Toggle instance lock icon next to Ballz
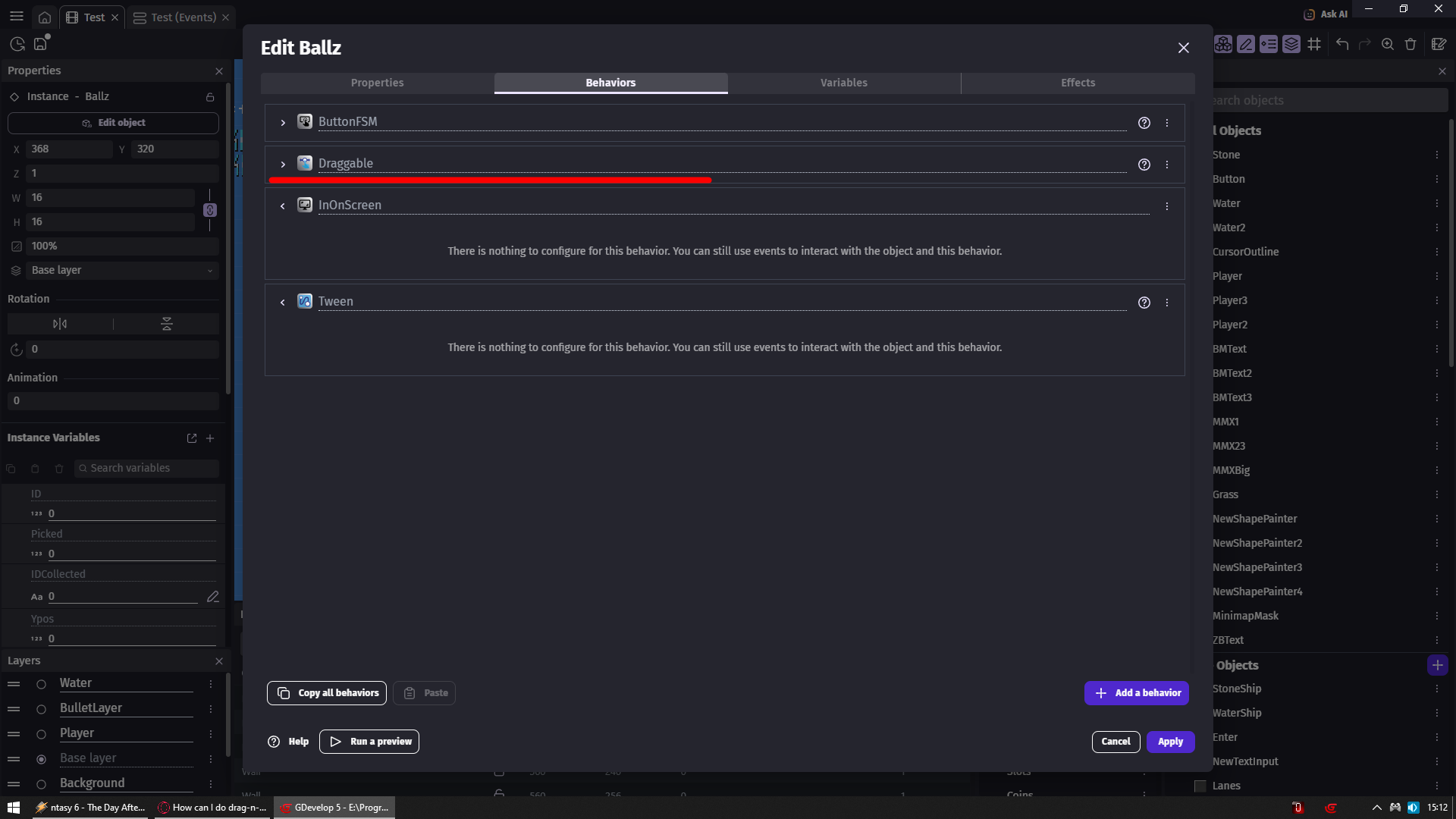1456x819 pixels. (210, 97)
